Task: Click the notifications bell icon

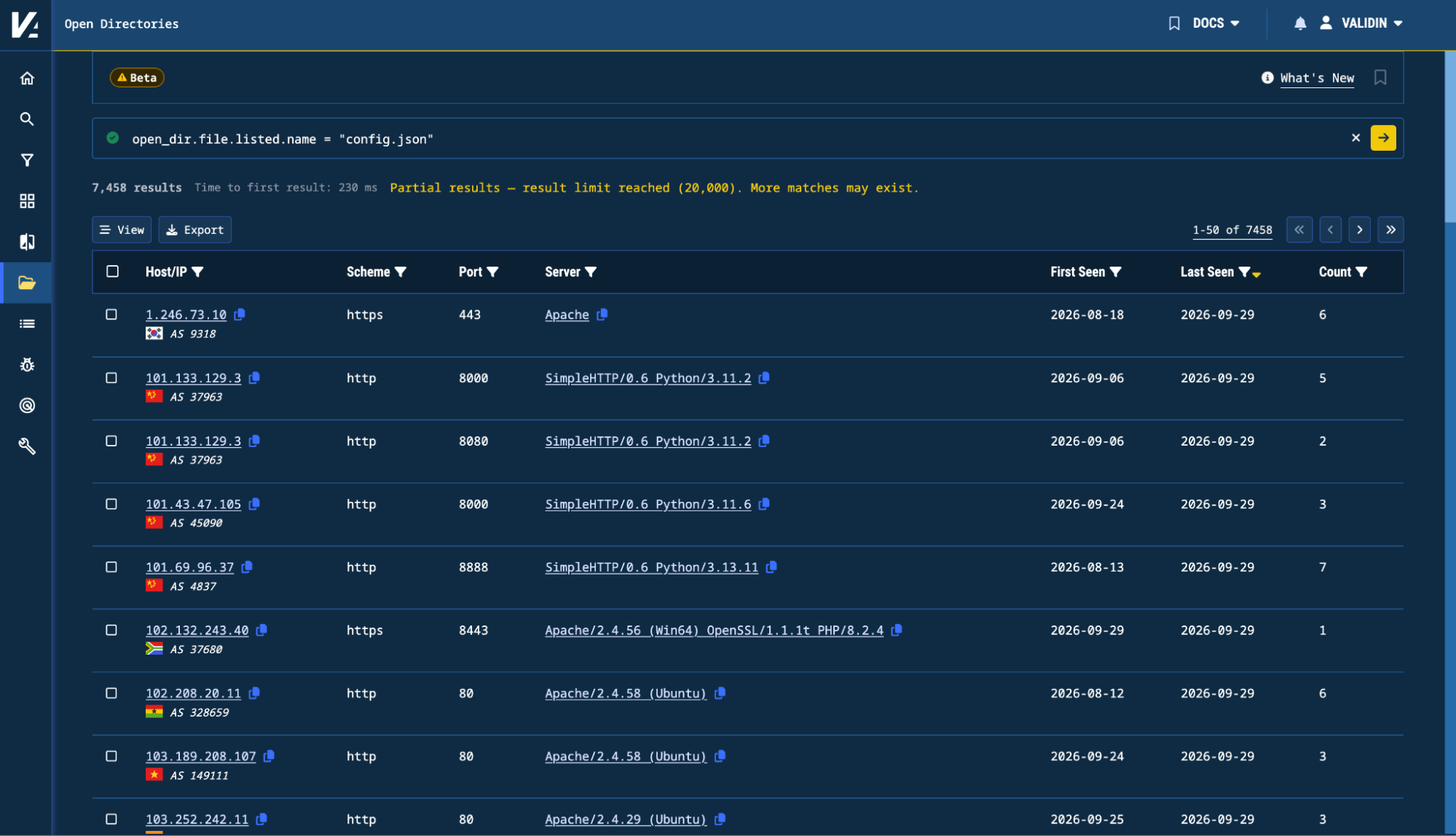Action: point(1300,23)
